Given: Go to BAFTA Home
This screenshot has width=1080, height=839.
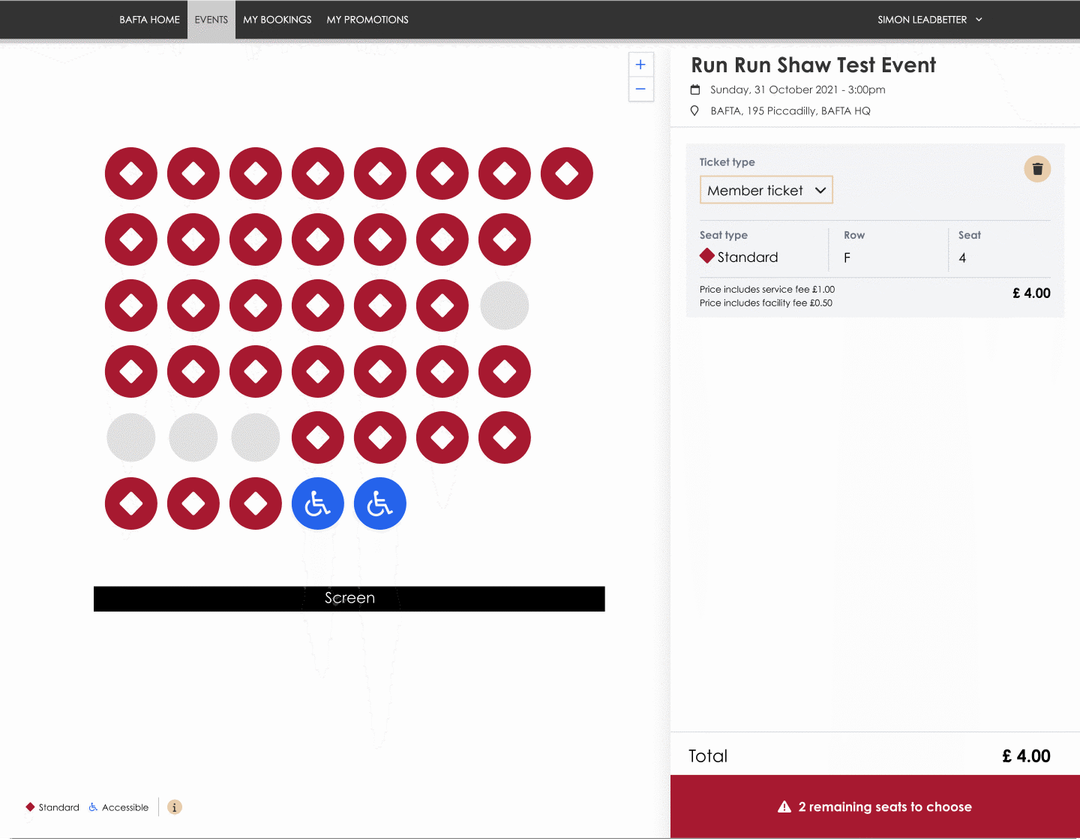Looking at the screenshot, I should click(x=149, y=20).
